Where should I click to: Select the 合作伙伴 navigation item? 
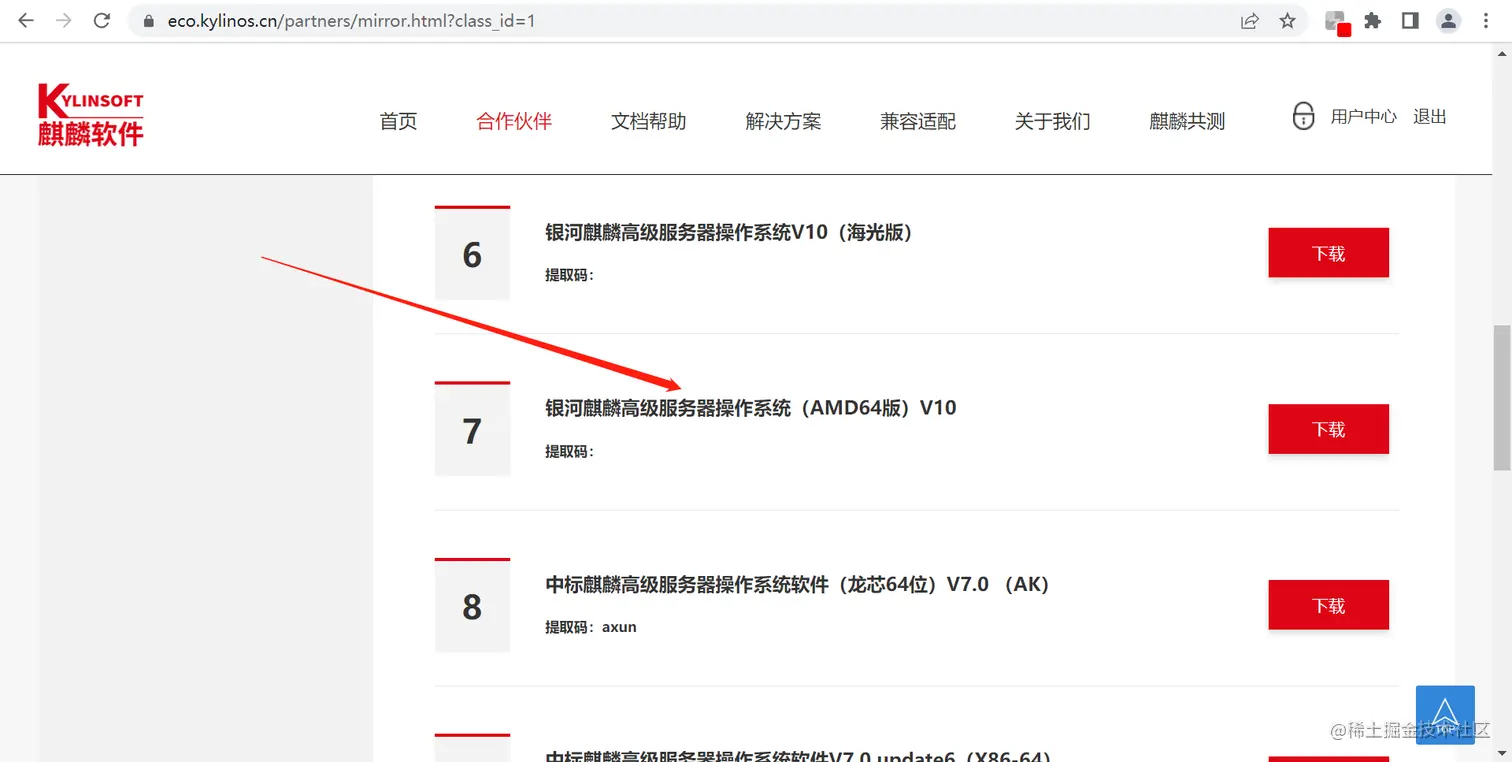514,122
